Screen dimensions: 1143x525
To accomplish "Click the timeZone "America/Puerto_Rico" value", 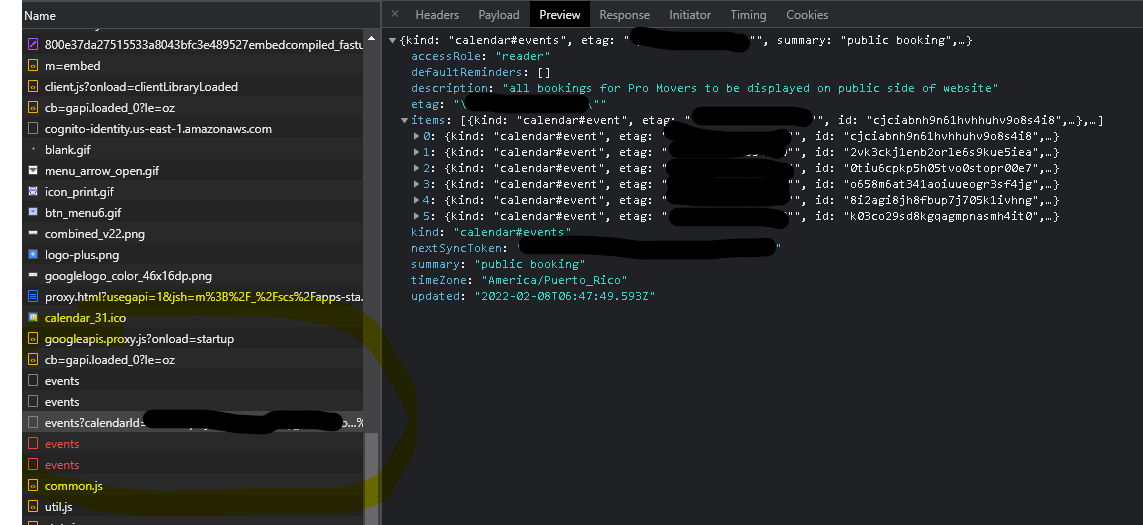I will tap(554, 280).
